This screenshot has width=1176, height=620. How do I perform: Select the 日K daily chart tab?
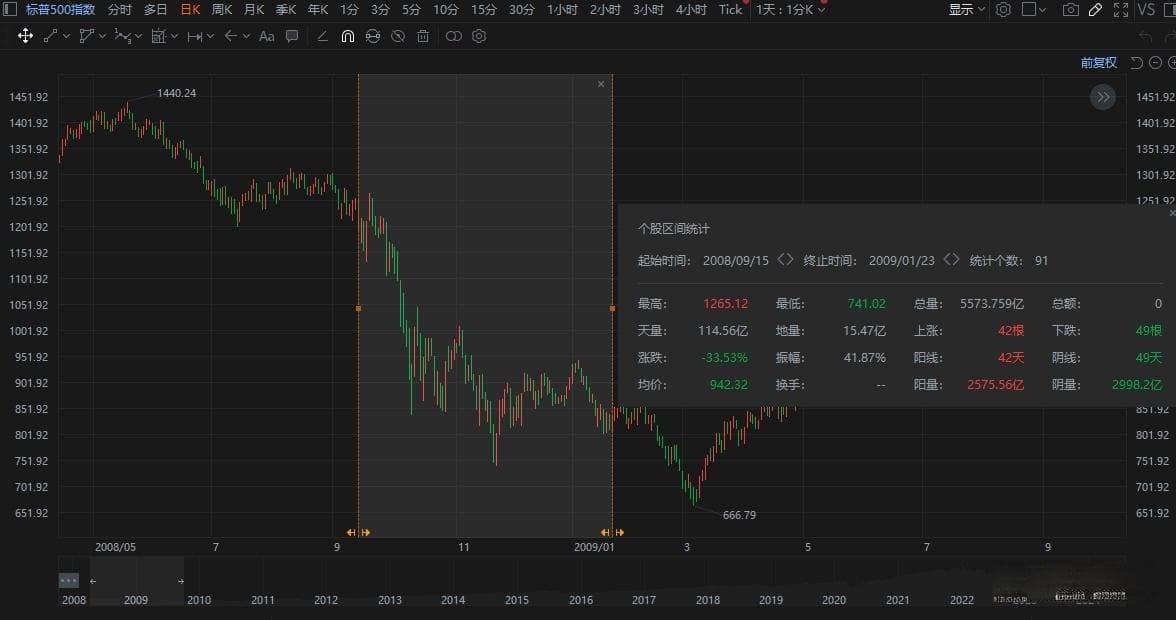190,9
